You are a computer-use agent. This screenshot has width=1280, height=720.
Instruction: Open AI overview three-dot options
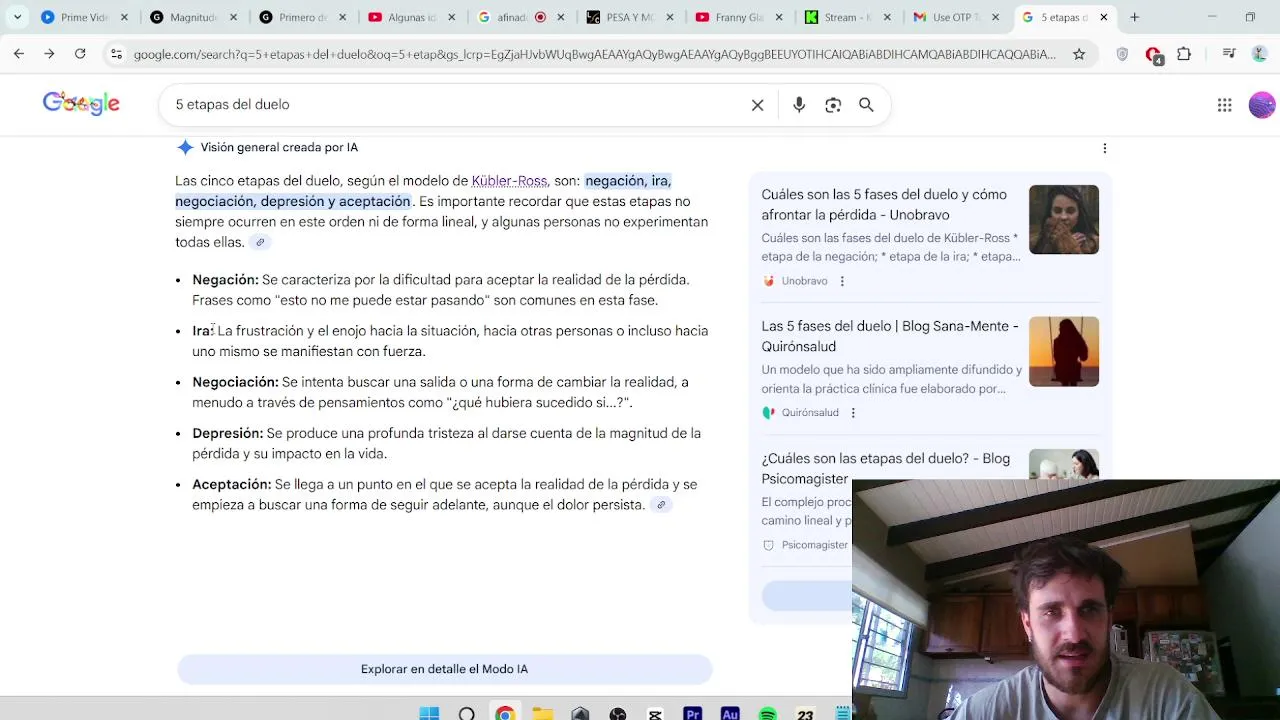pos(1105,148)
